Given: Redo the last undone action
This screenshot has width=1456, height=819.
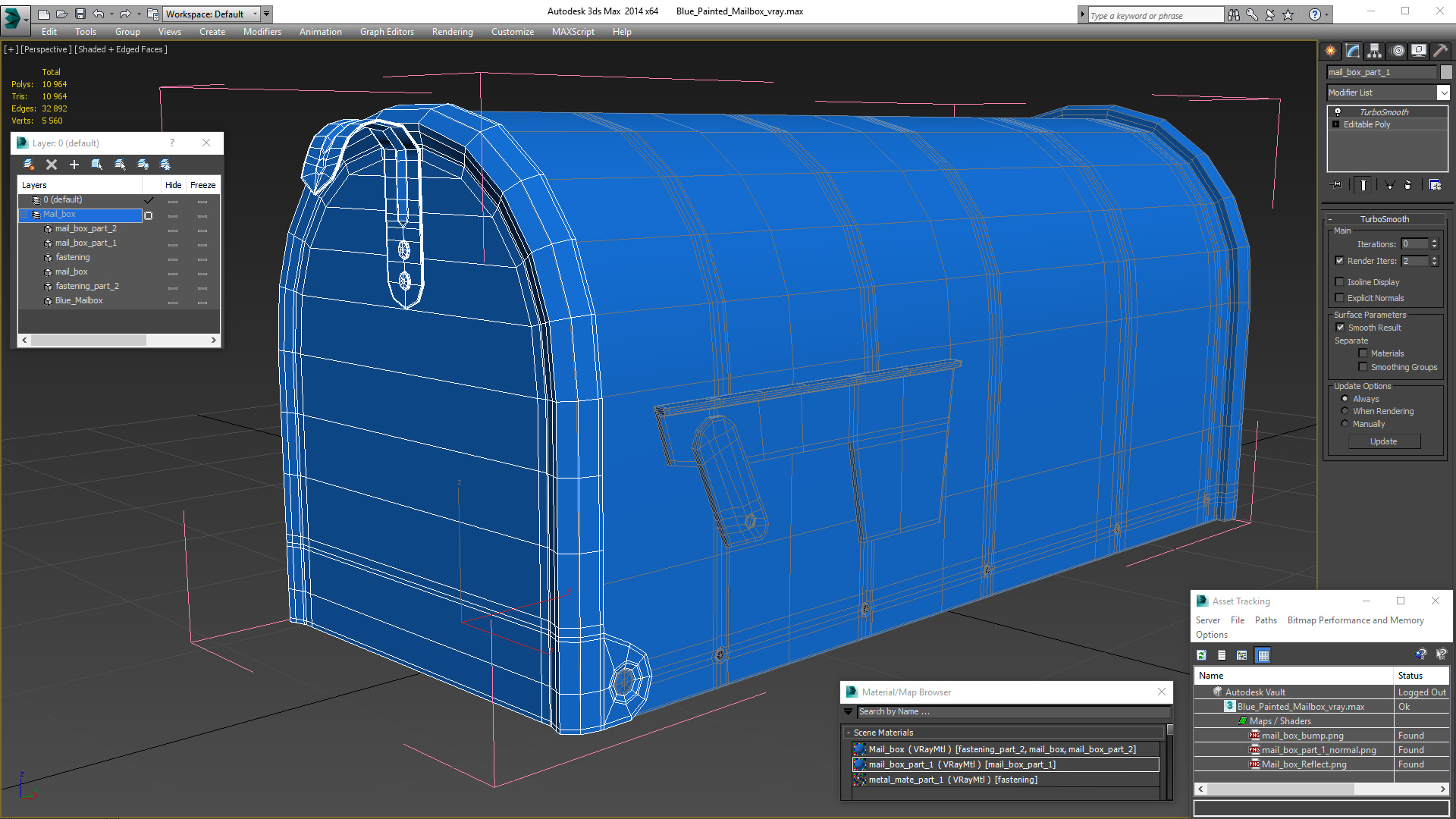Looking at the screenshot, I should tap(125, 14).
